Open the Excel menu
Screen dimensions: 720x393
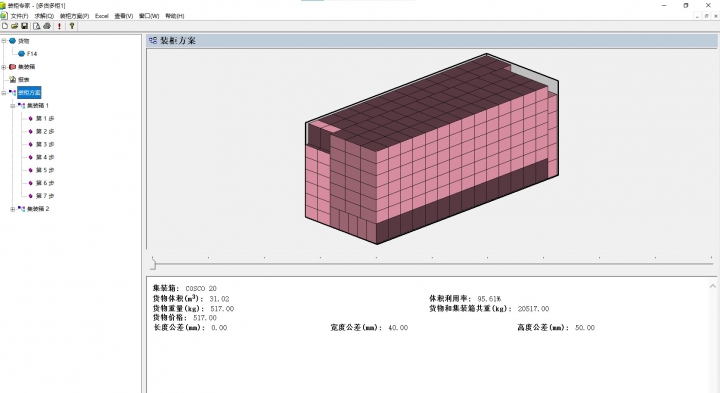101,16
